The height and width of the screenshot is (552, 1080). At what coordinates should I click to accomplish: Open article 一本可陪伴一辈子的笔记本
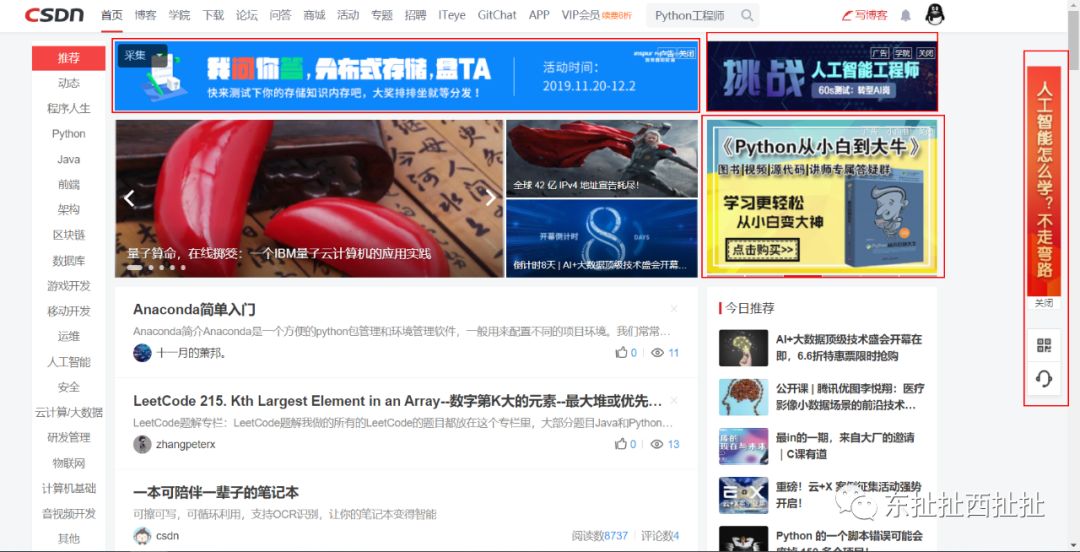pyautogui.click(x=216, y=493)
